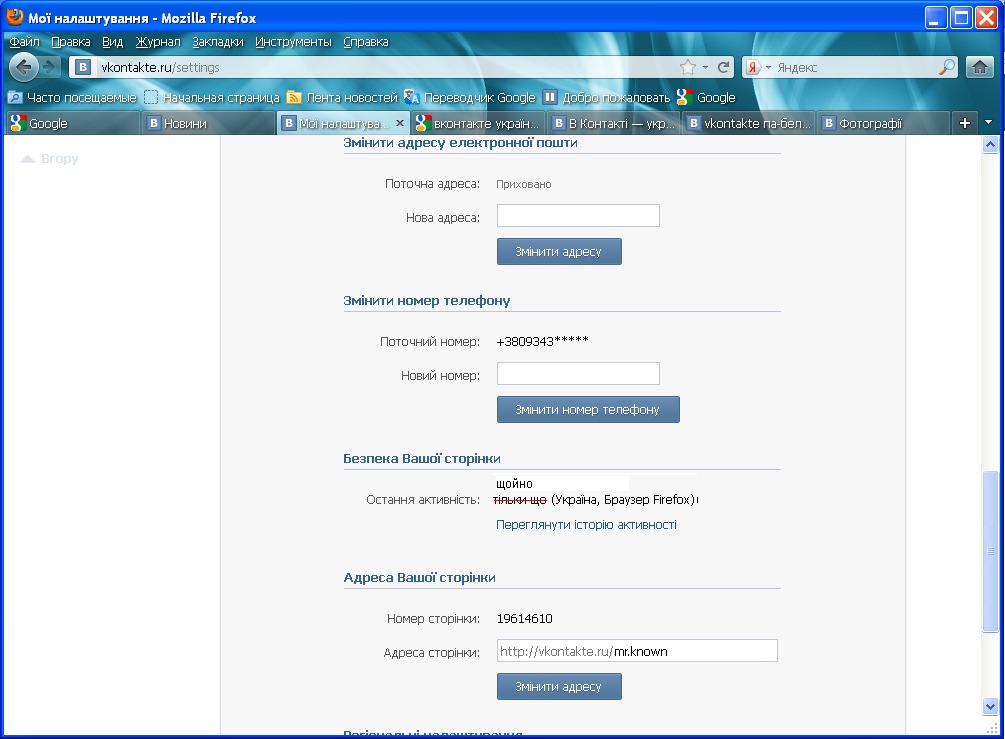Open the Закладки menu
Viewport: 1005px width, 739px height.
point(217,42)
